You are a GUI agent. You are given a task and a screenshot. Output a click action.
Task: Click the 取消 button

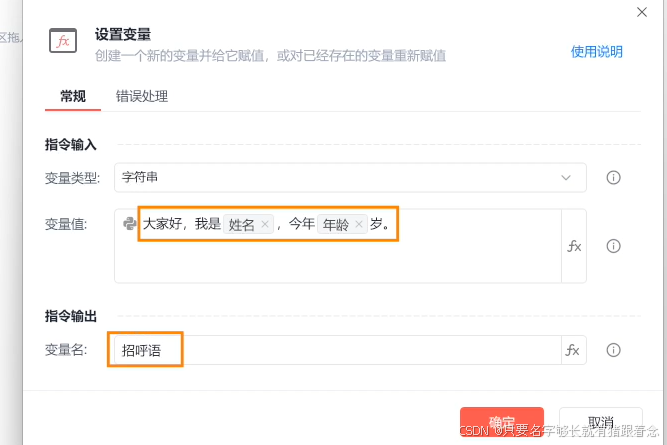click(600, 422)
